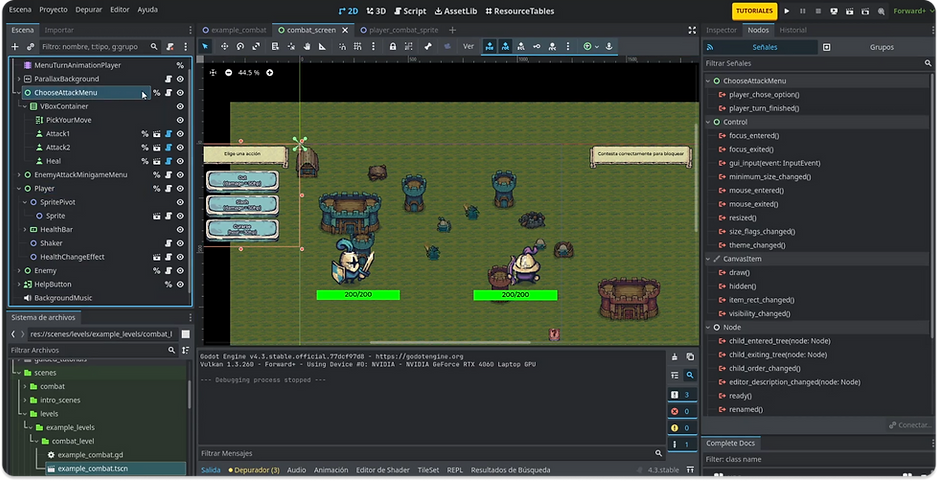The height and width of the screenshot is (481, 938).
Task: Open the Depurar menu
Action: (x=89, y=10)
